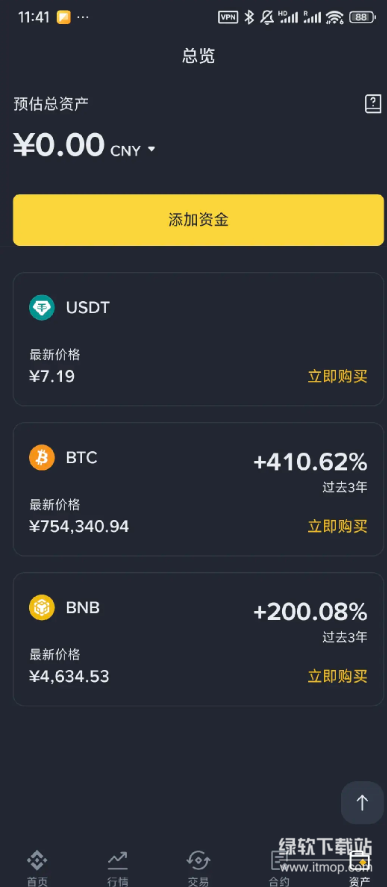
Task: Tap the Bitcoin BTC coin icon
Action: click(42, 458)
